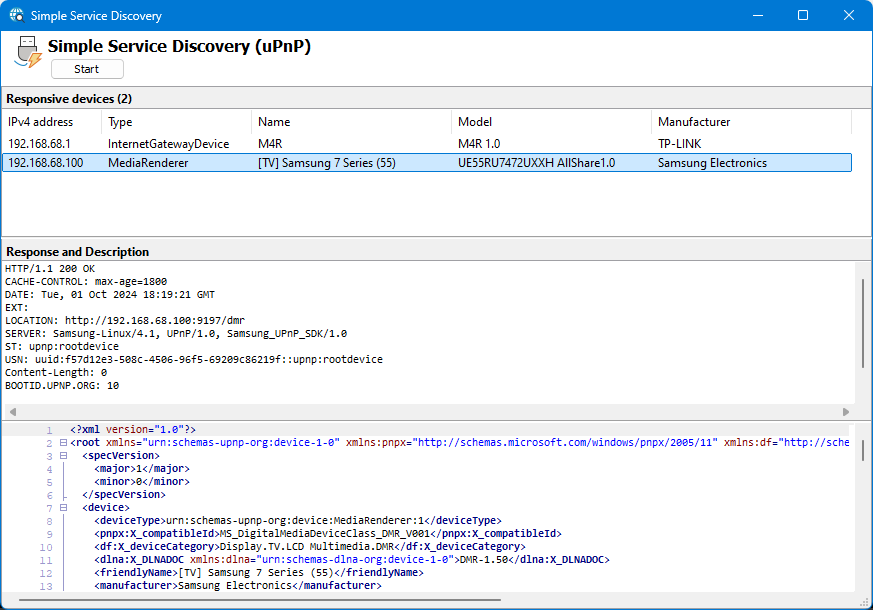Click the UE55RU7472UXXH AllShare1.0 model cell
Screen dimensions: 873x610
pyautogui.click(x=536, y=163)
